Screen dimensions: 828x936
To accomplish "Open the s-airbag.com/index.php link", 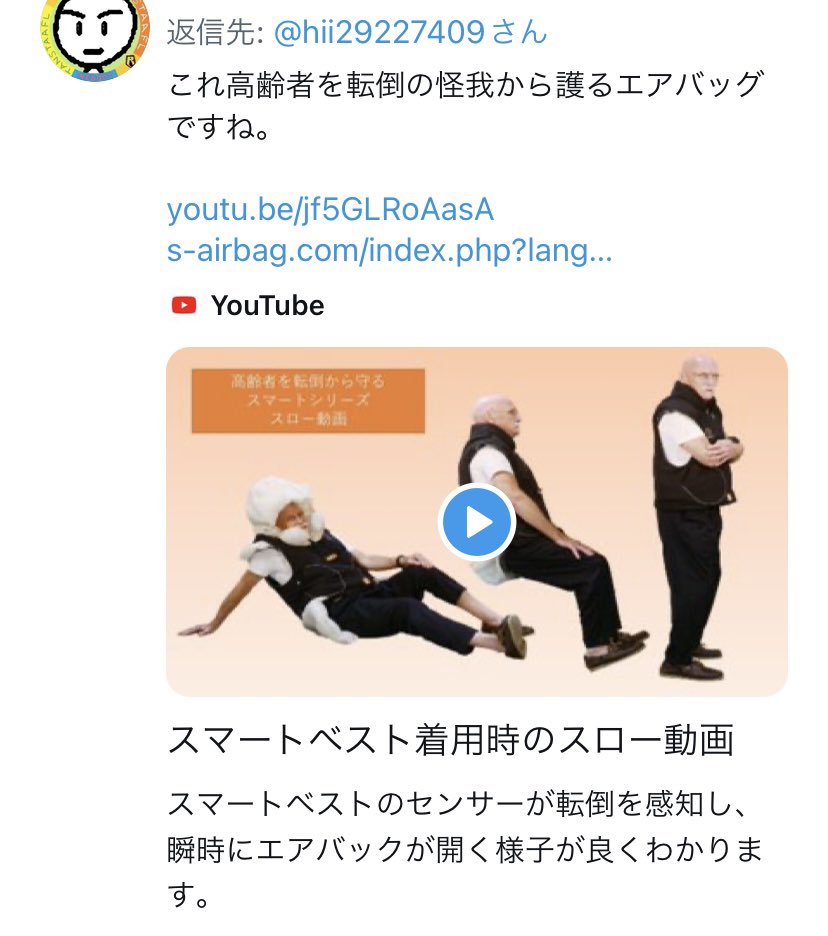I will click(x=389, y=250).
